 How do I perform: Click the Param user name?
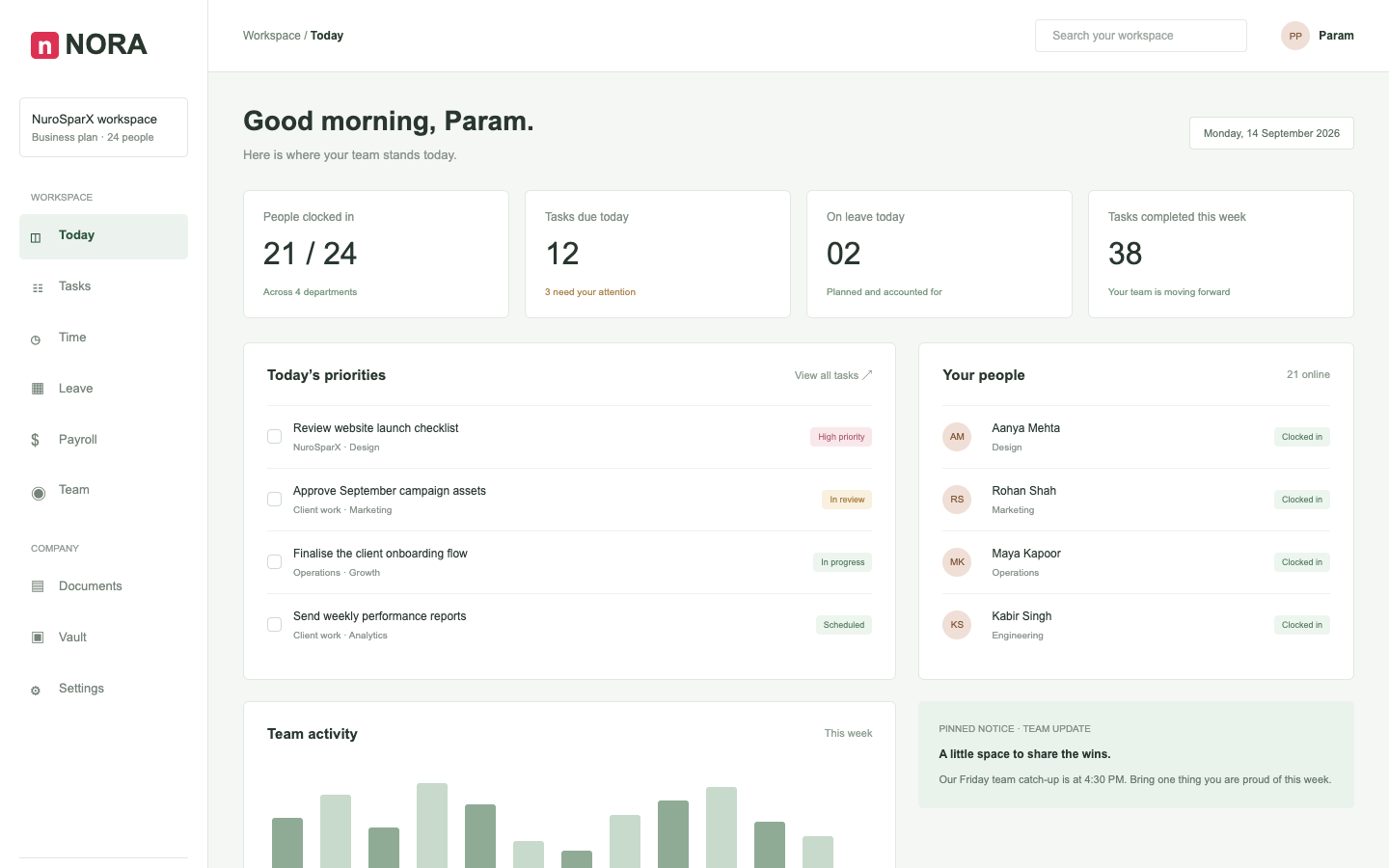click(x=1336, y=36)
